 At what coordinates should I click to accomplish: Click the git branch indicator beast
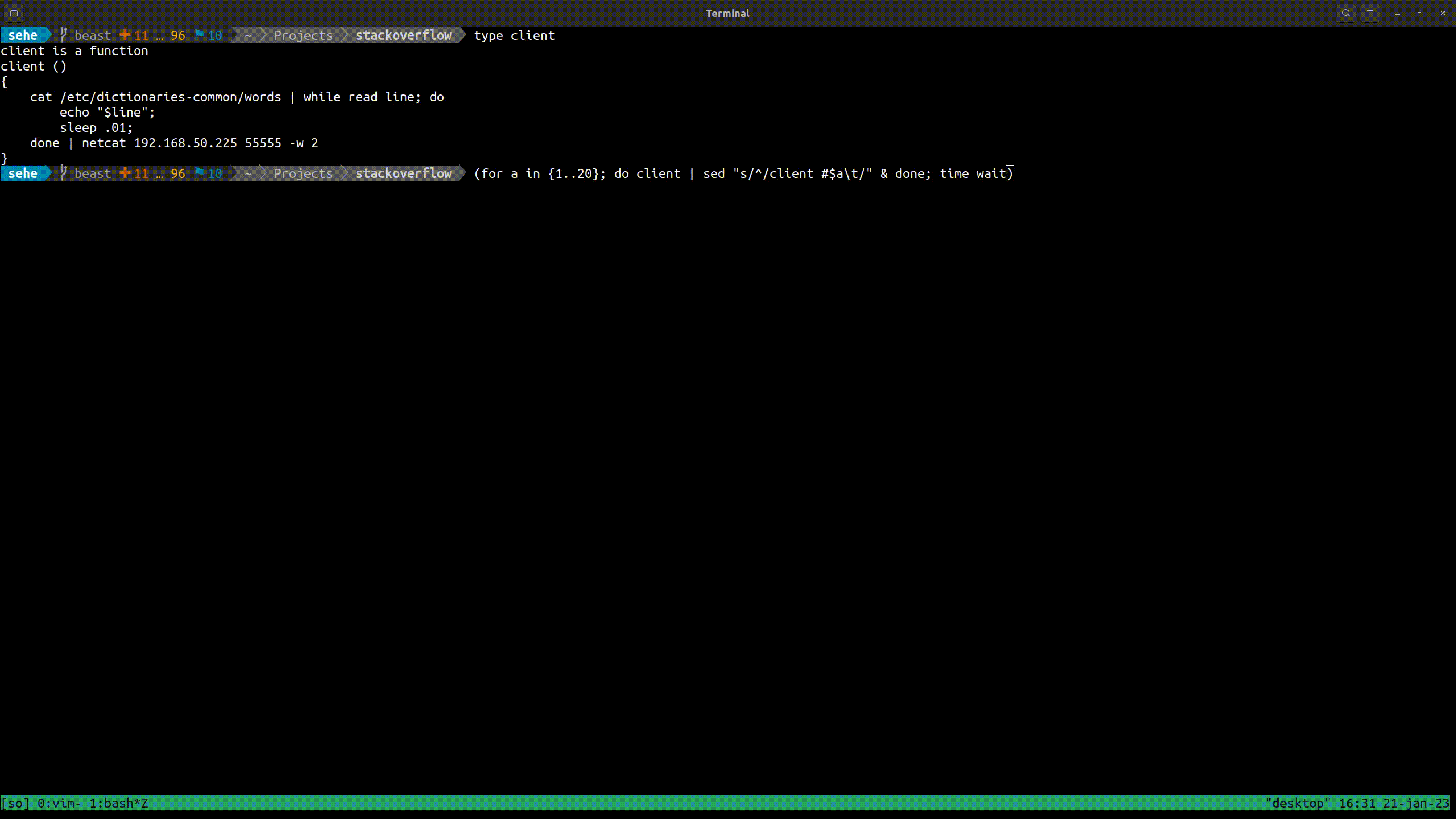[92, 35]
